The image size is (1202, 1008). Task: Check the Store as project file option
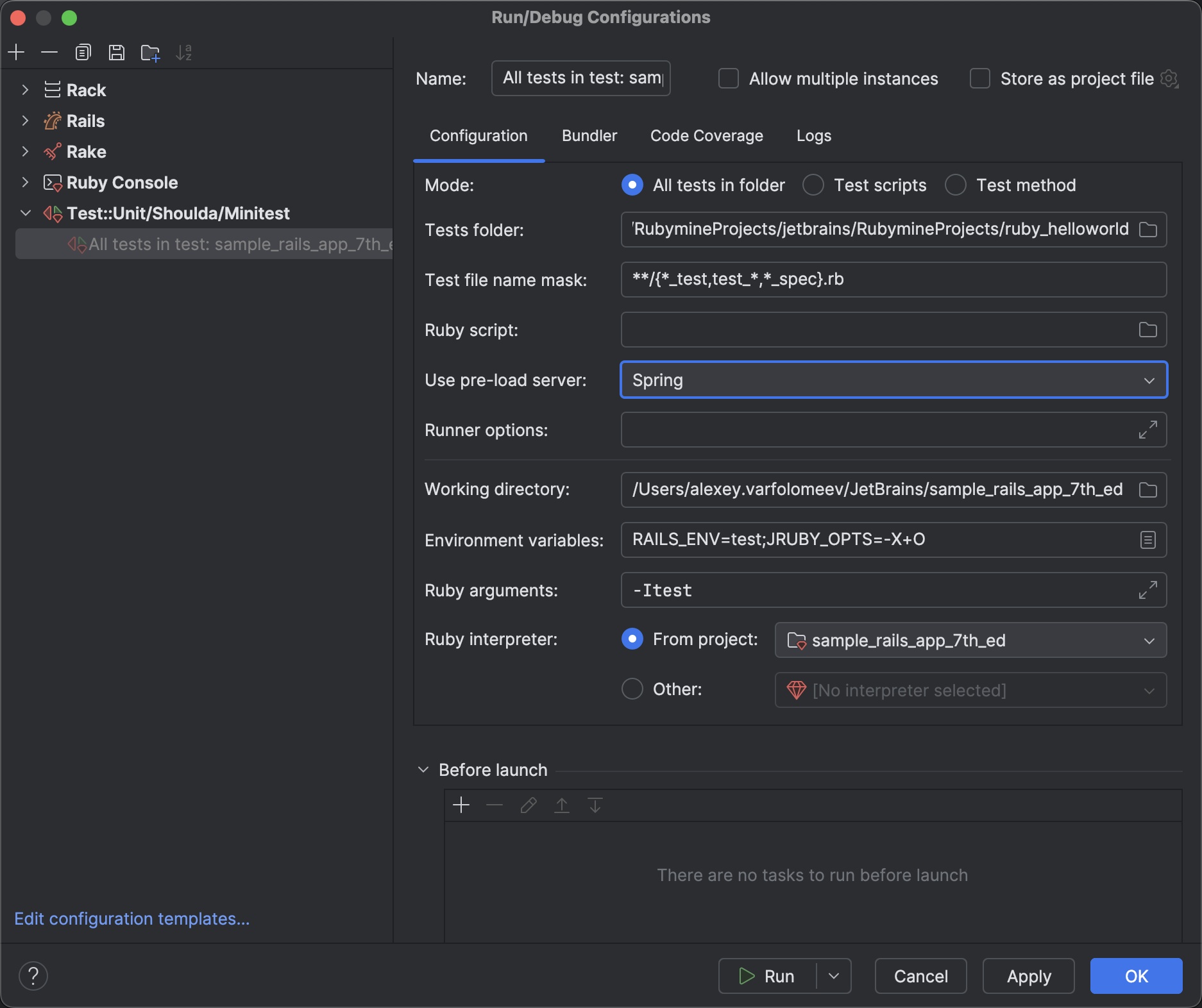(x=980, y=79)
